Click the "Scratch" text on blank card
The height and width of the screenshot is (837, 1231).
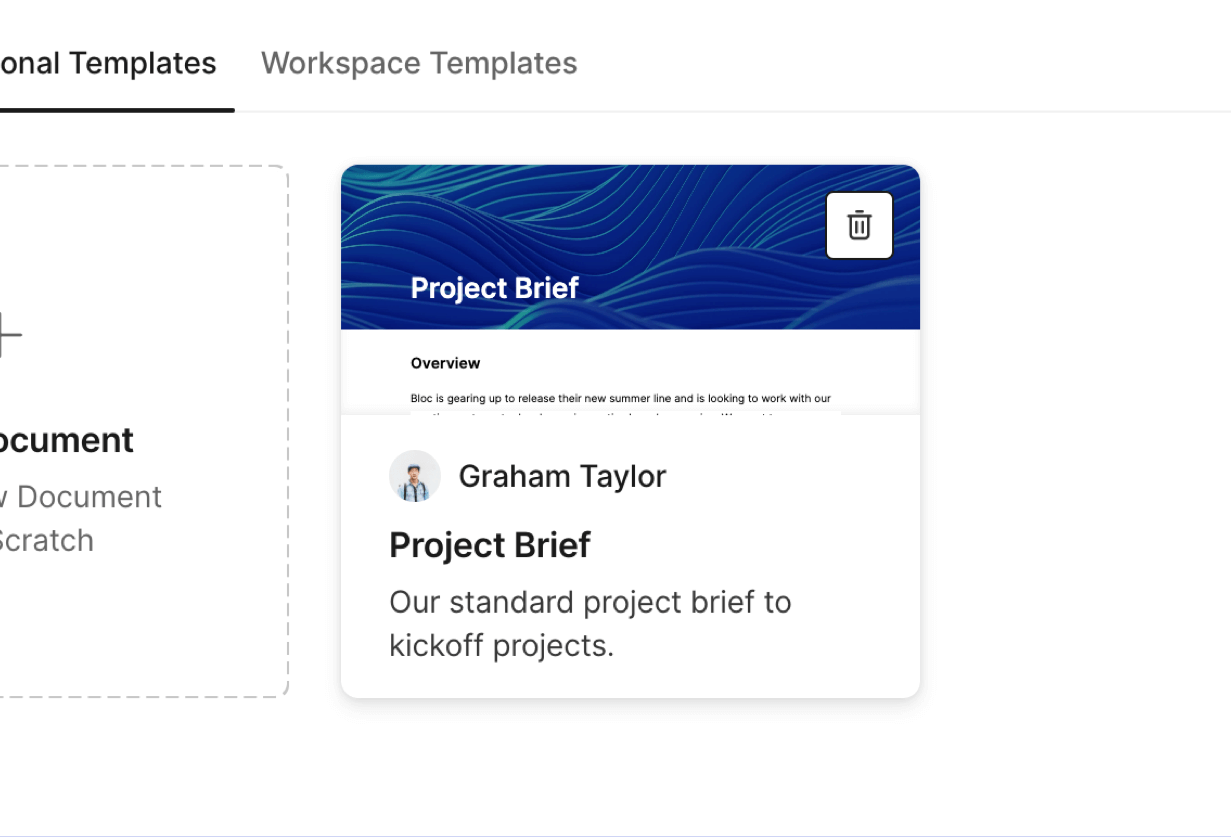[x=46, y=540]
